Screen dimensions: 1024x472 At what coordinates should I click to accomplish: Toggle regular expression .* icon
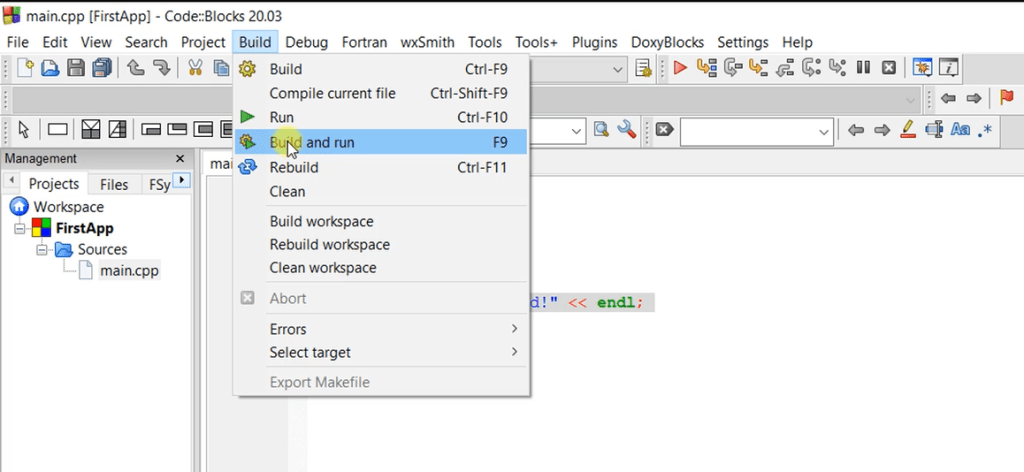pyautogui.click(x=985, y=130)
